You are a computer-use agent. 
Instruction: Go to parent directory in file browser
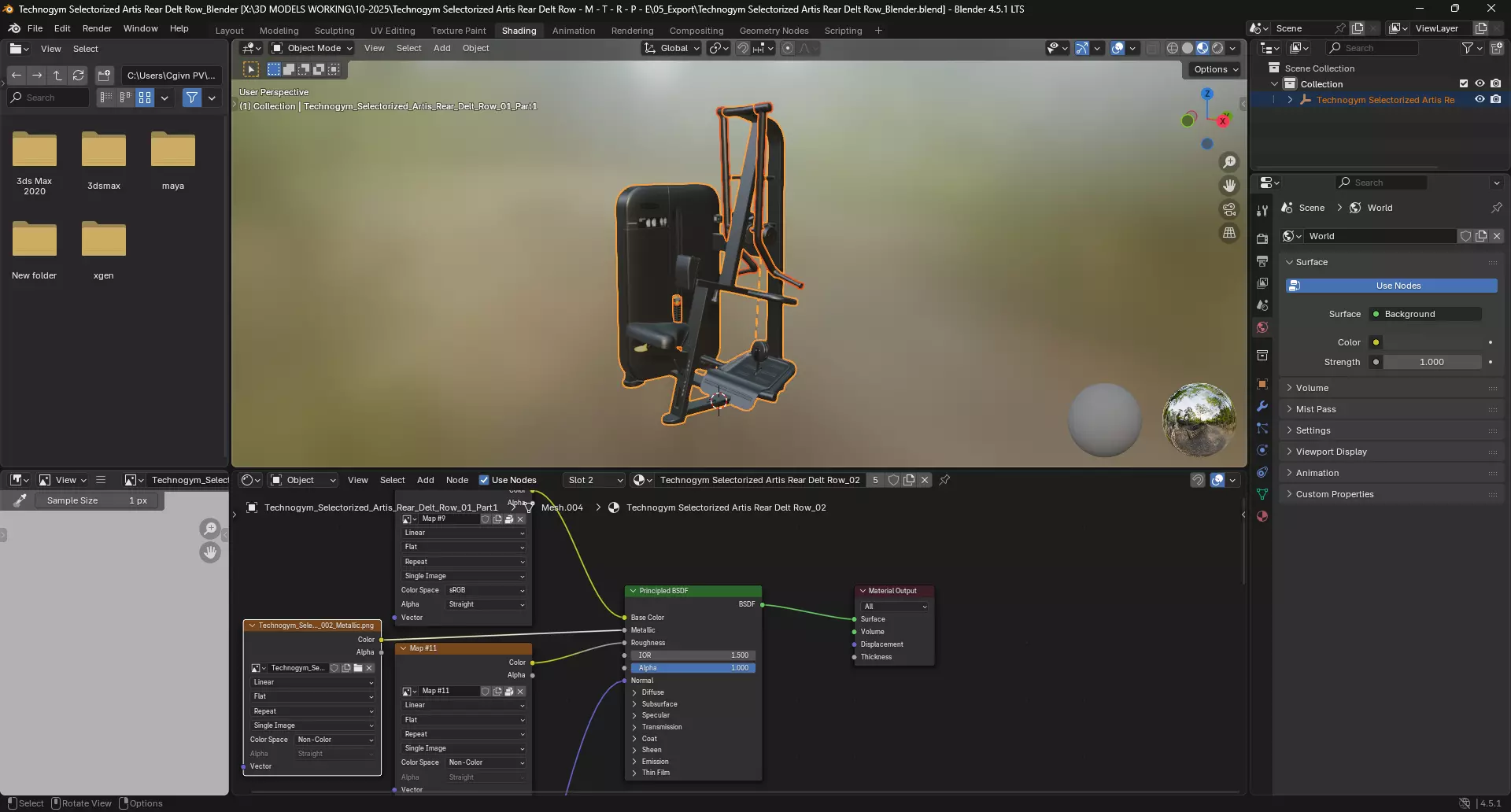57,76
